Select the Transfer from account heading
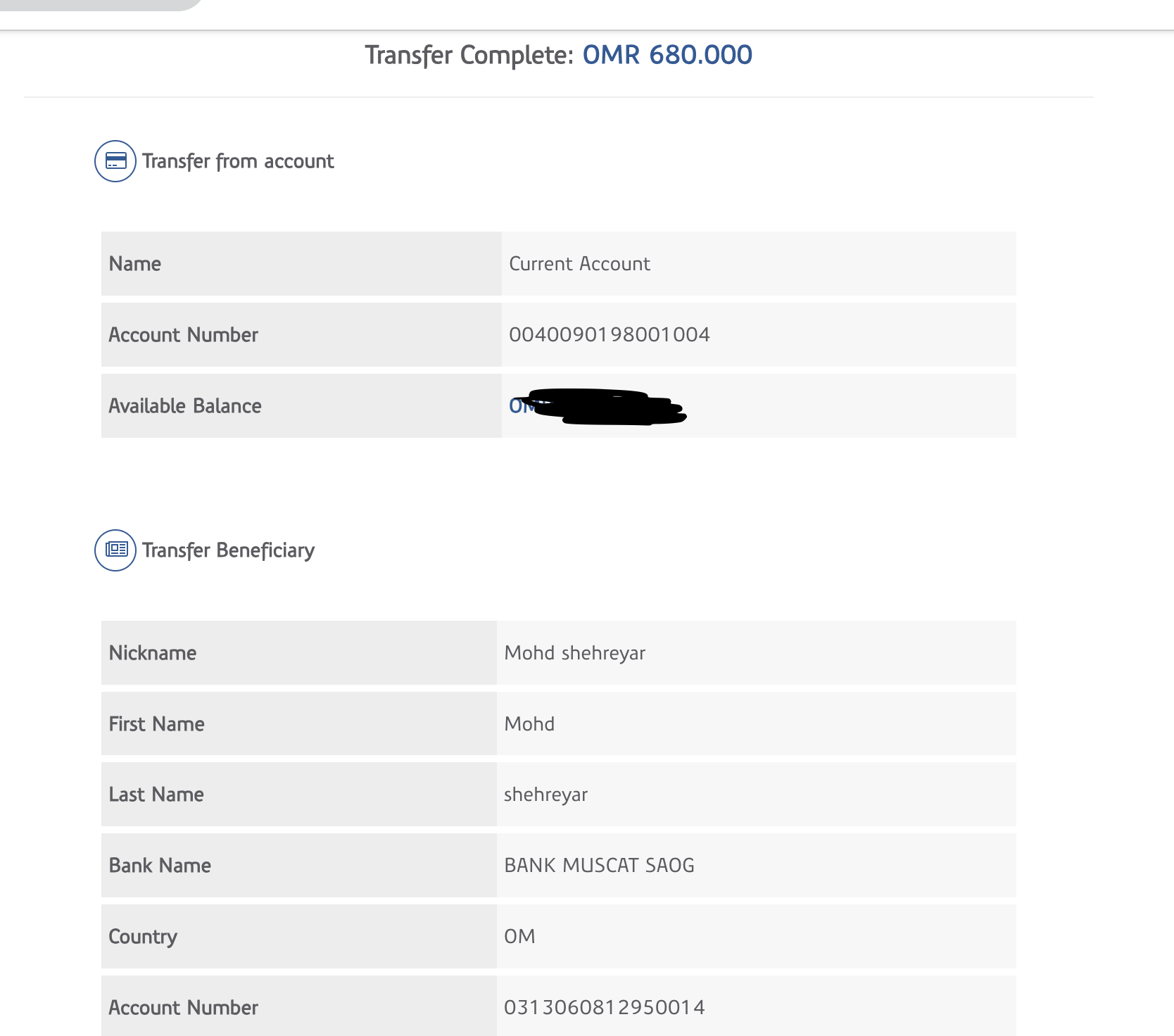The height and width of the screenshot is (1036, 1174). (238, 161)
